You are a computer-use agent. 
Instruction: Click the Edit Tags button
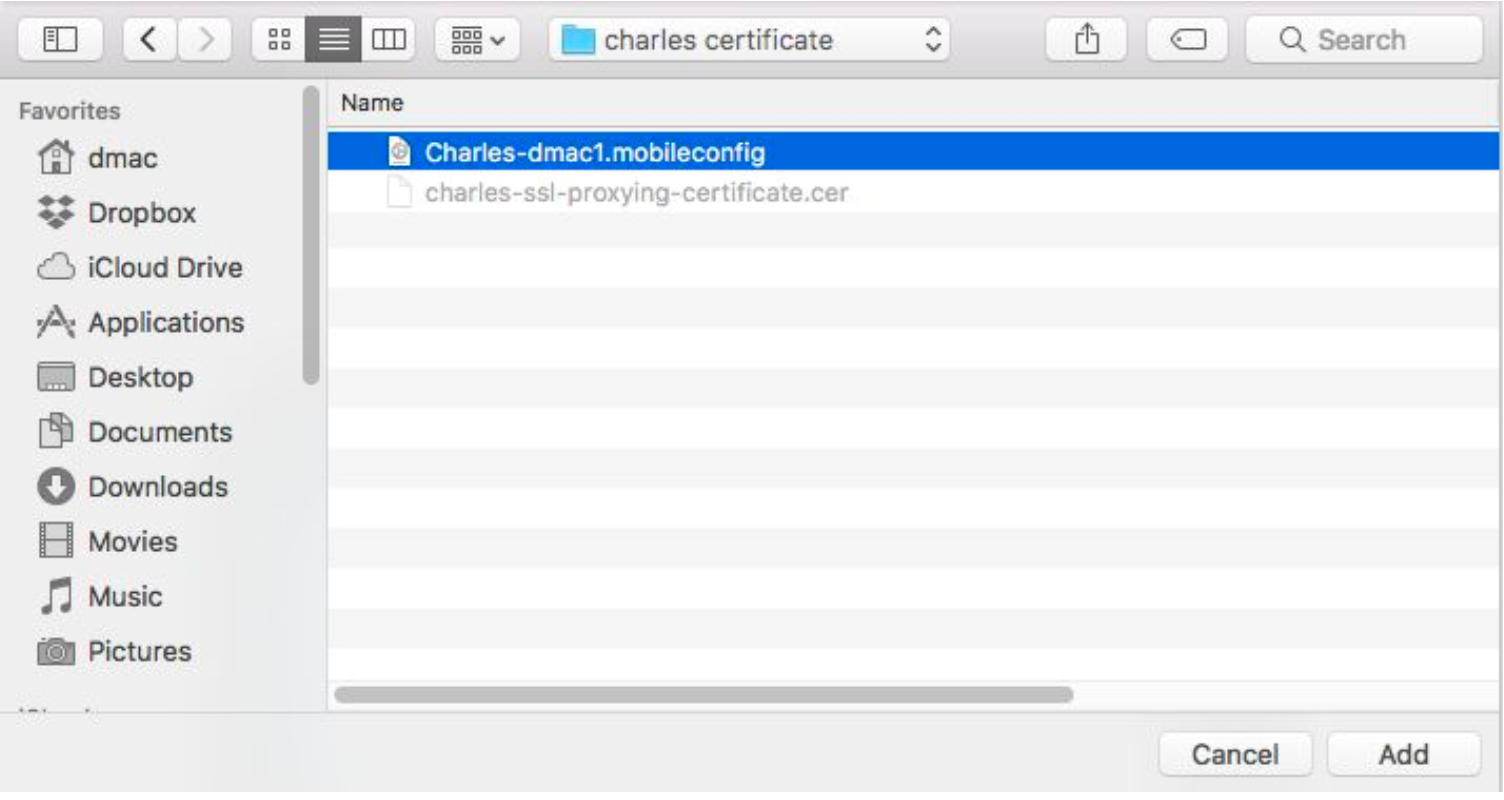(x=1188, y=40)
